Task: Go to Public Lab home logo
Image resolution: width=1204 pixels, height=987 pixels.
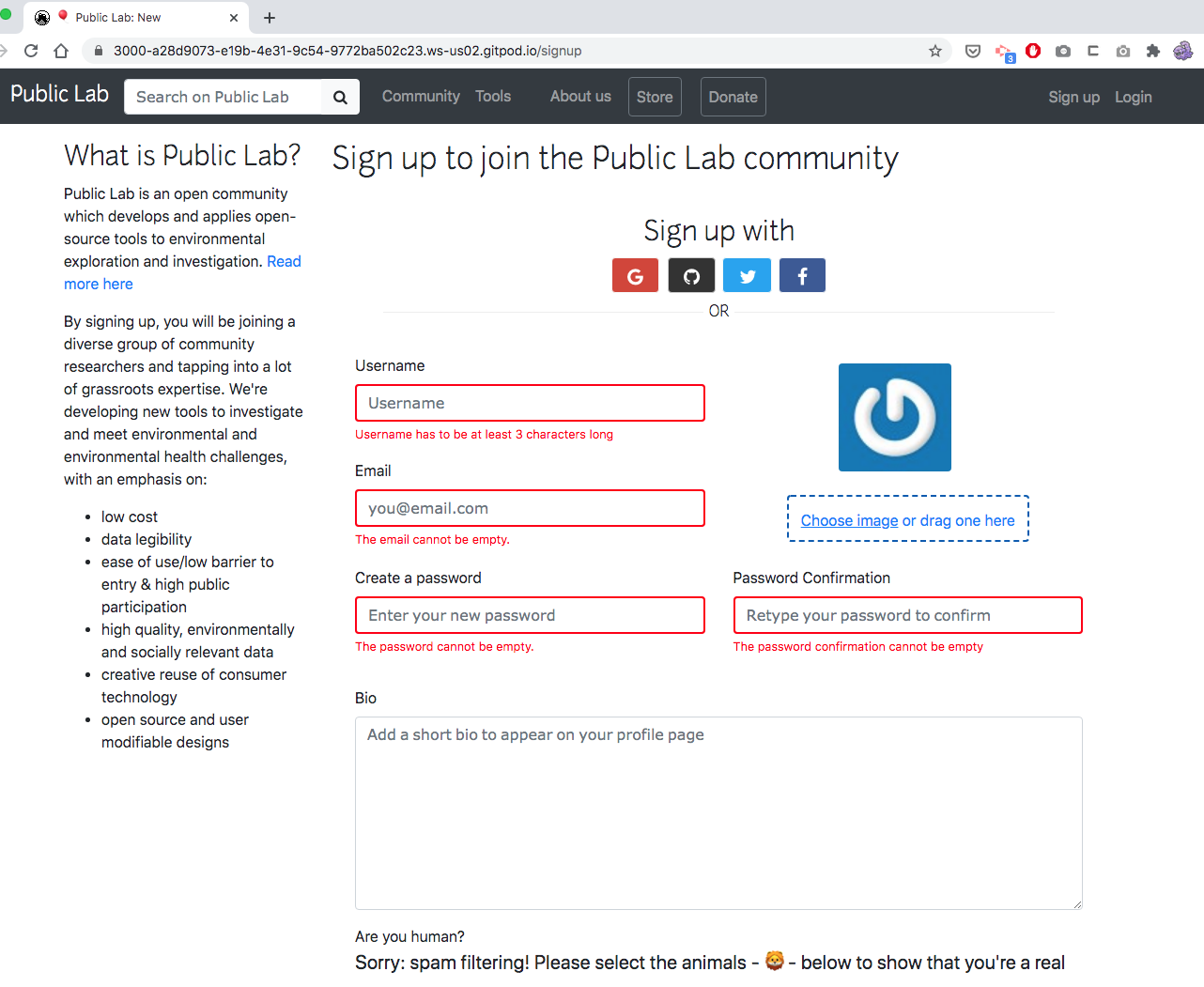Action: click(59, 94)
